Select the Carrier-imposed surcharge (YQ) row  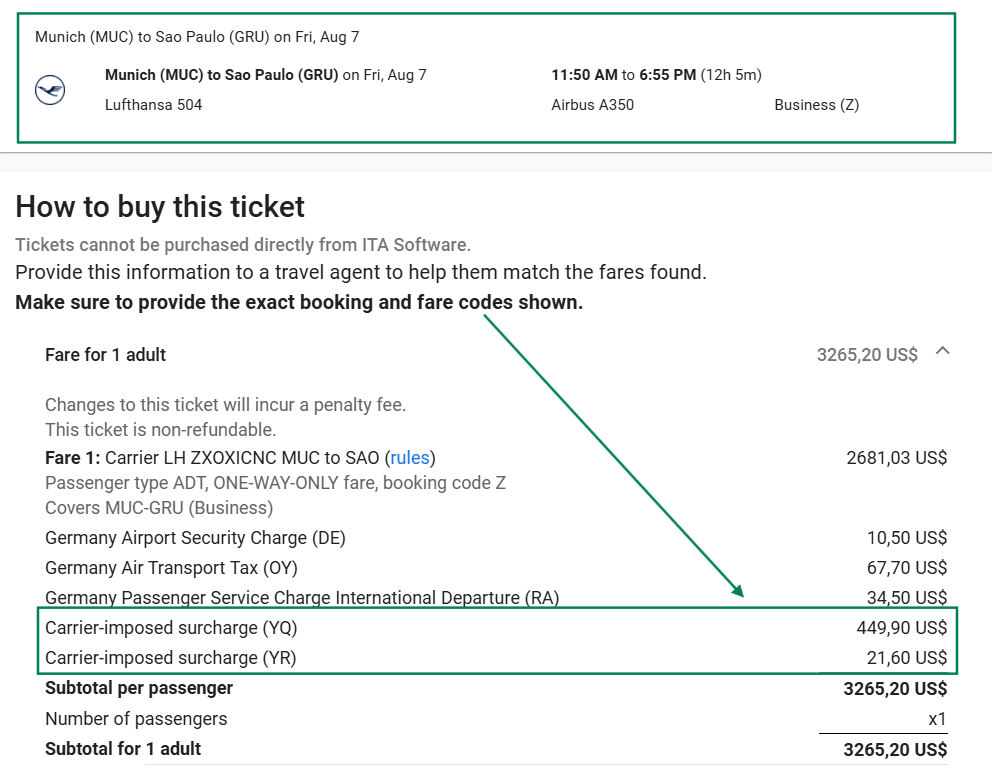496,627
